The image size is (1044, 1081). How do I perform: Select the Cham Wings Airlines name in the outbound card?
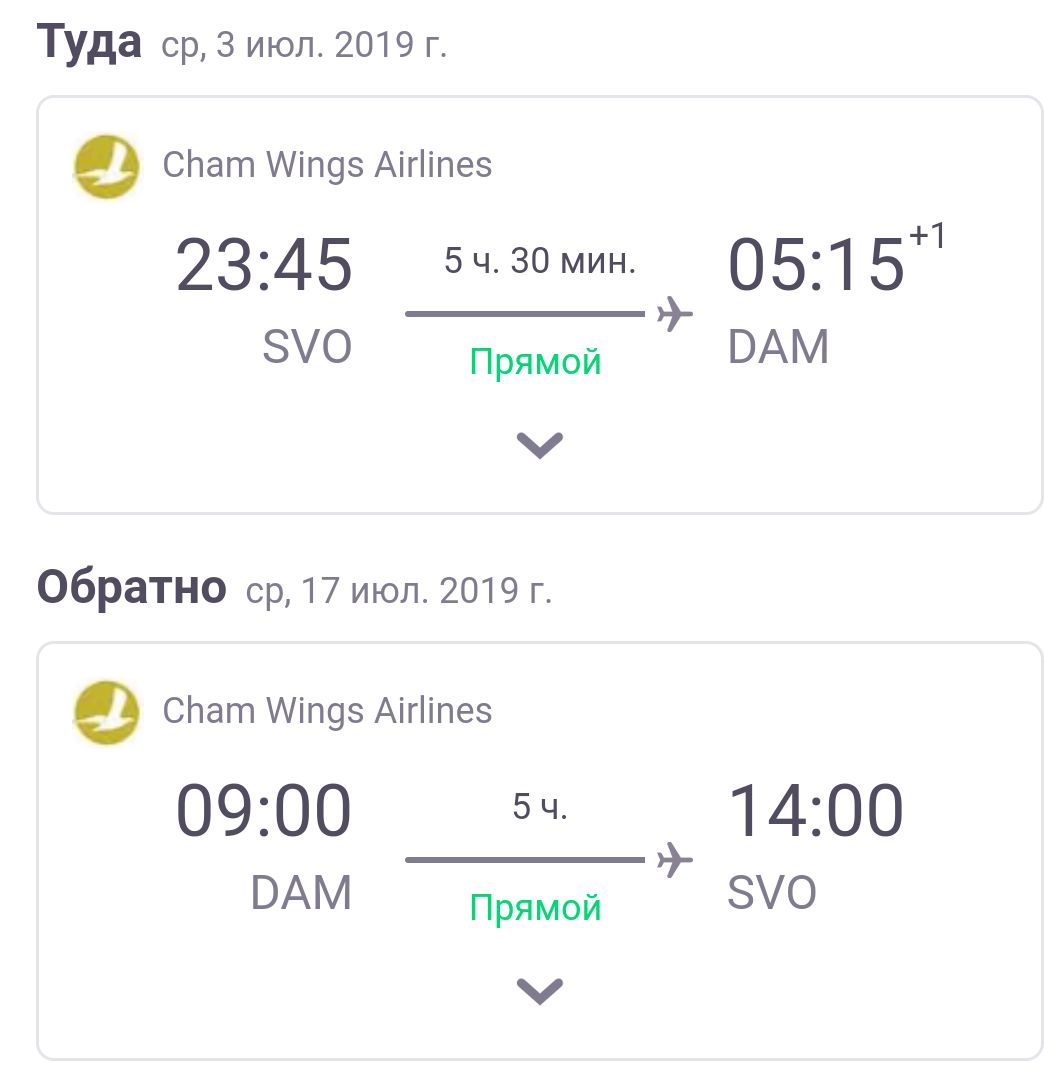[x=327, y=165]
